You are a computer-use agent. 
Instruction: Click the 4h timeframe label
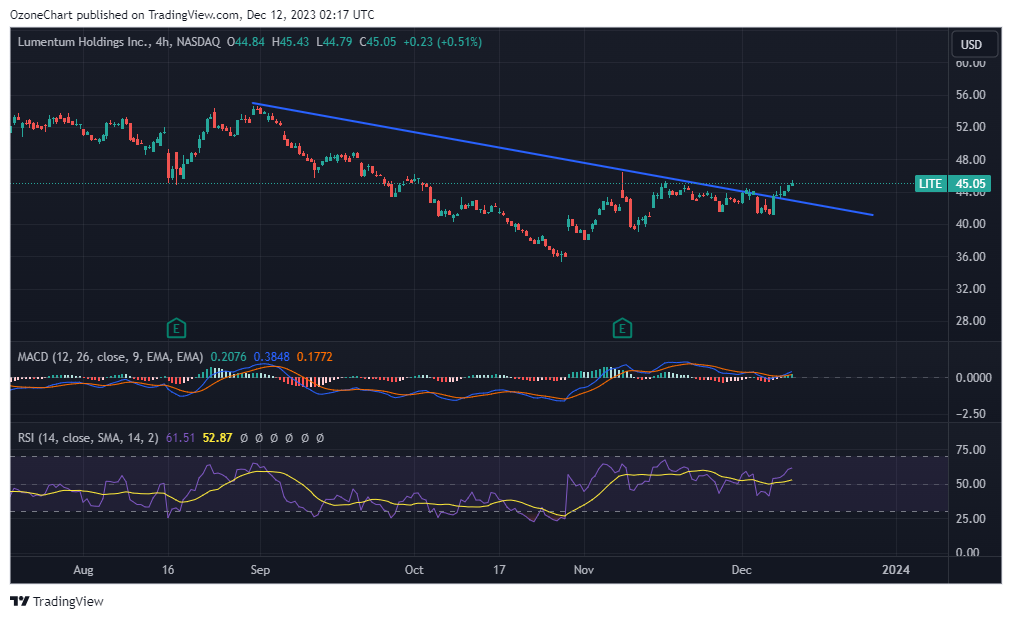pos(163,42)
